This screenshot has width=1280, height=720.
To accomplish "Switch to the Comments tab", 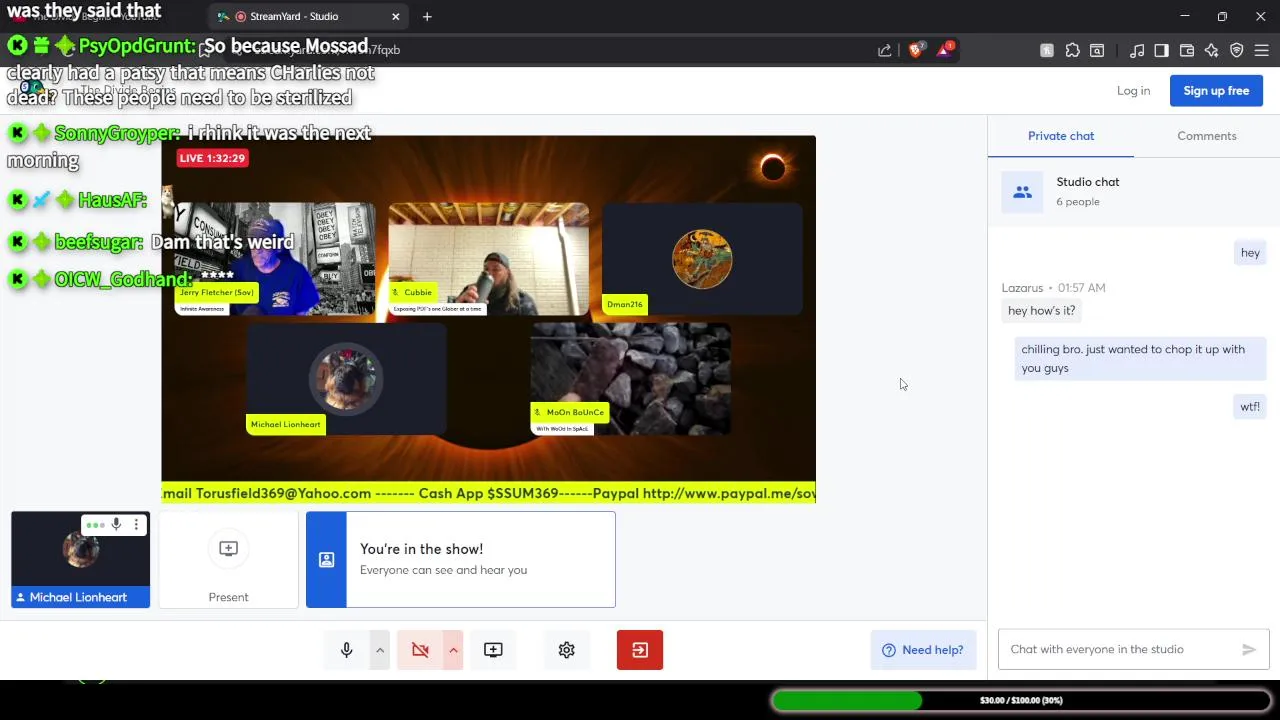I will [1207, 136].
